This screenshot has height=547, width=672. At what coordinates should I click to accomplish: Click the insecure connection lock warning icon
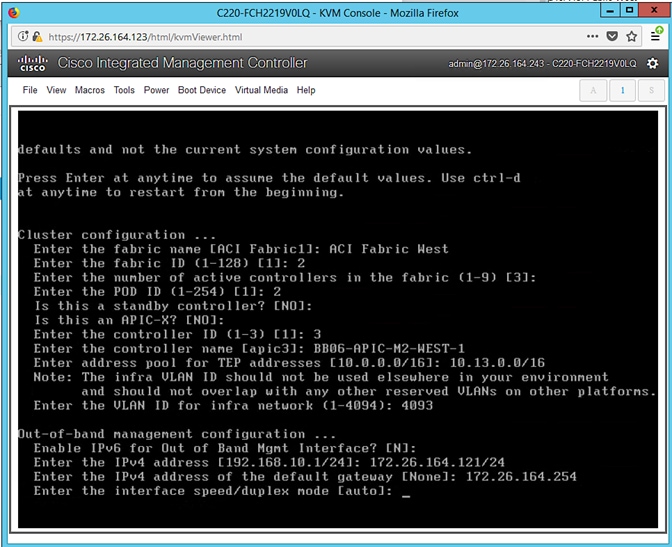[x=37, y=36]
